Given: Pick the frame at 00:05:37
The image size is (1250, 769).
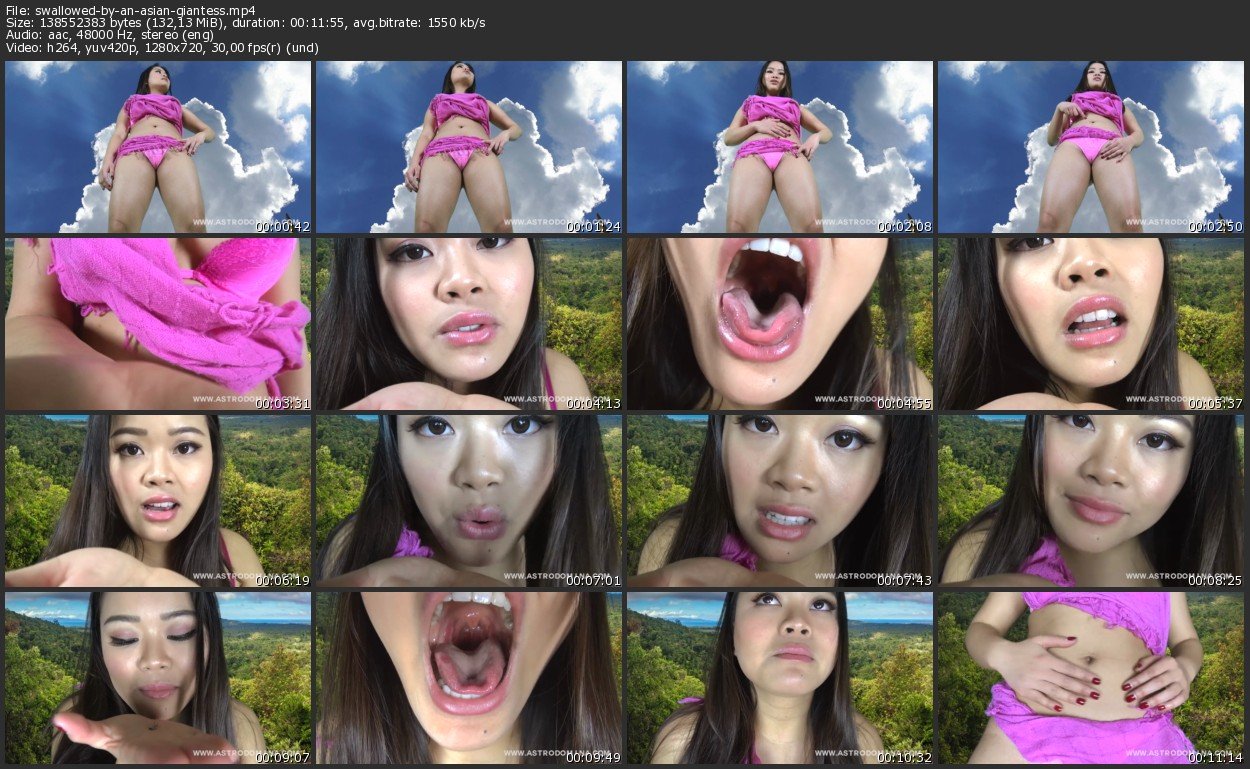Looking at the screenshot, I should coord(1091,324).
